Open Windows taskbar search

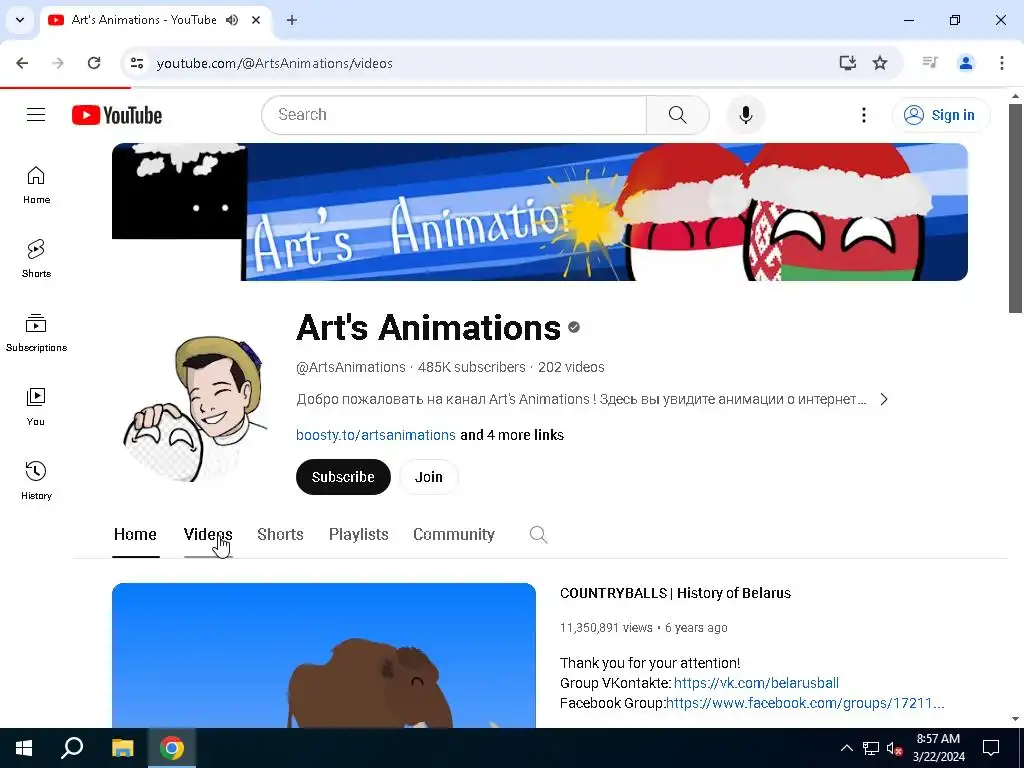(x=72, y=748)
